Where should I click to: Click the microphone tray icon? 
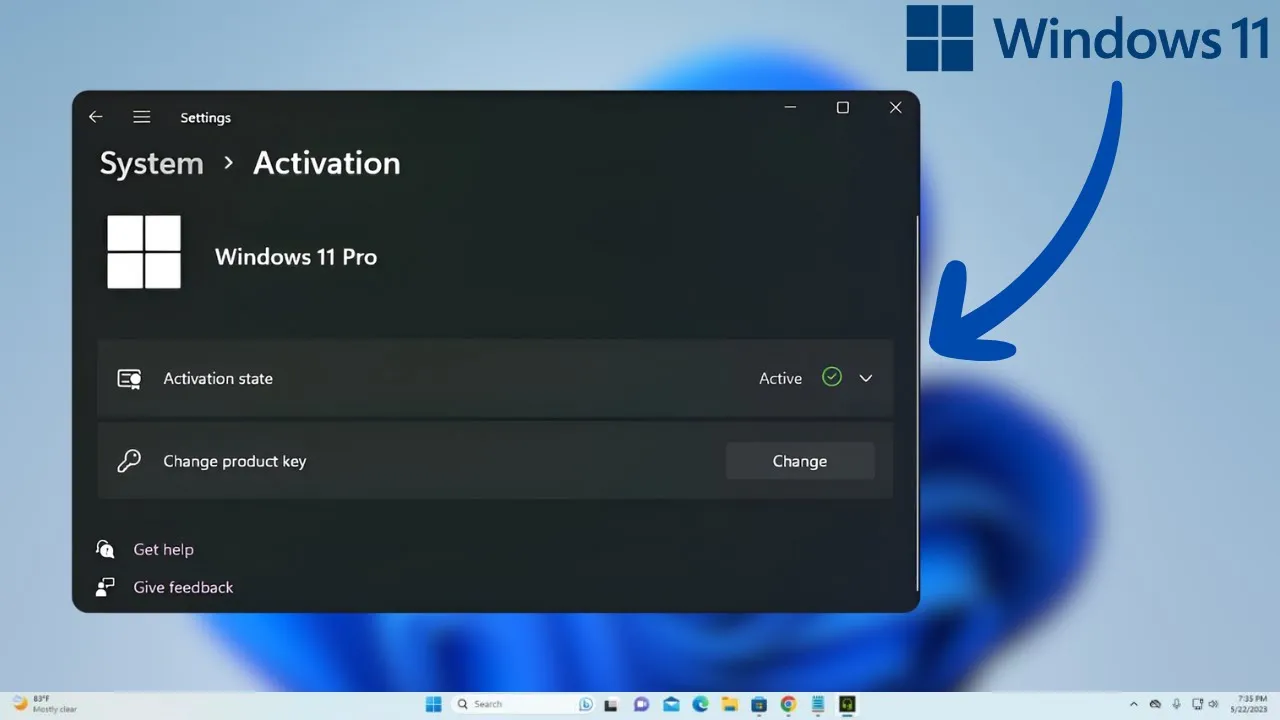pos(1177,704)
